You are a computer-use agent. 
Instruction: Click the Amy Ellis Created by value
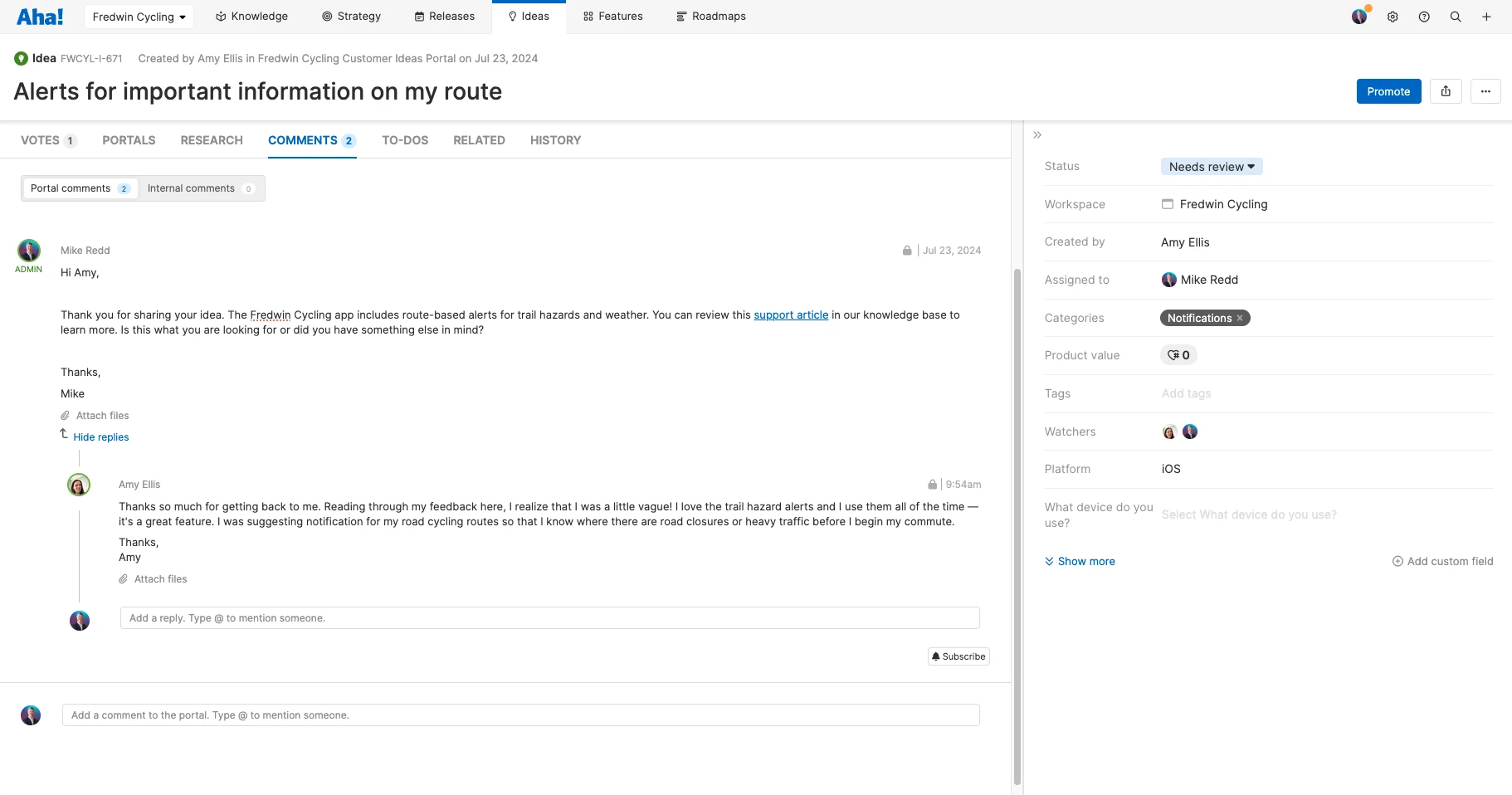1185,242
